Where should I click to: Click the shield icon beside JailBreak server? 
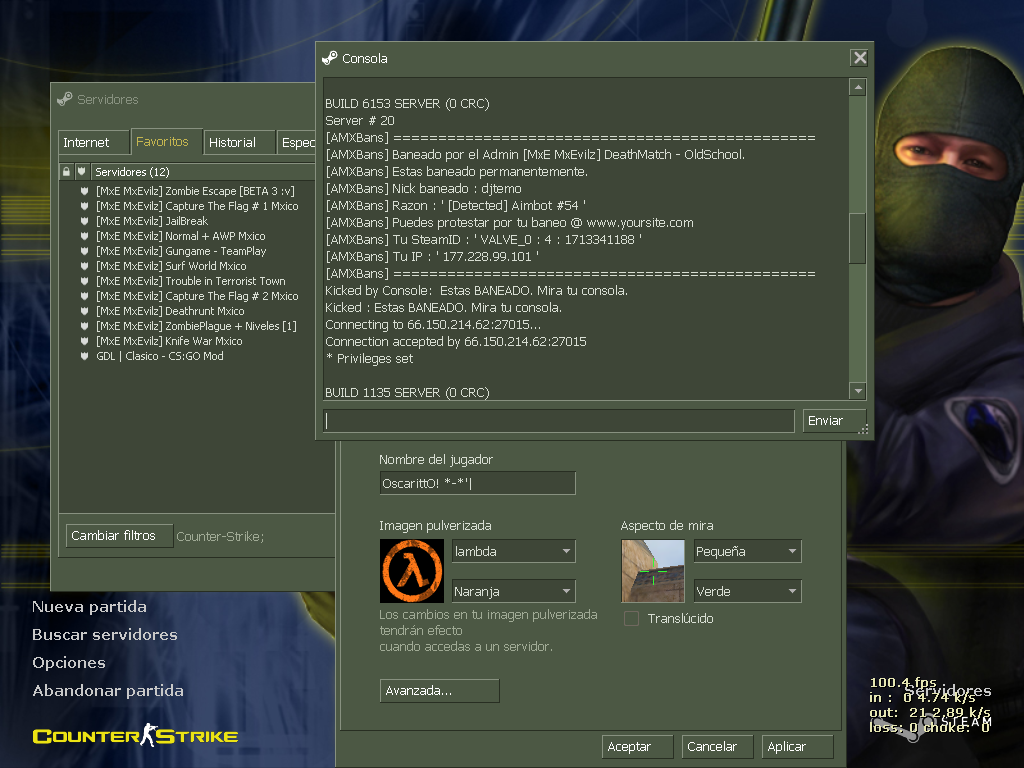pyautogui.click(x=84, y=221)
